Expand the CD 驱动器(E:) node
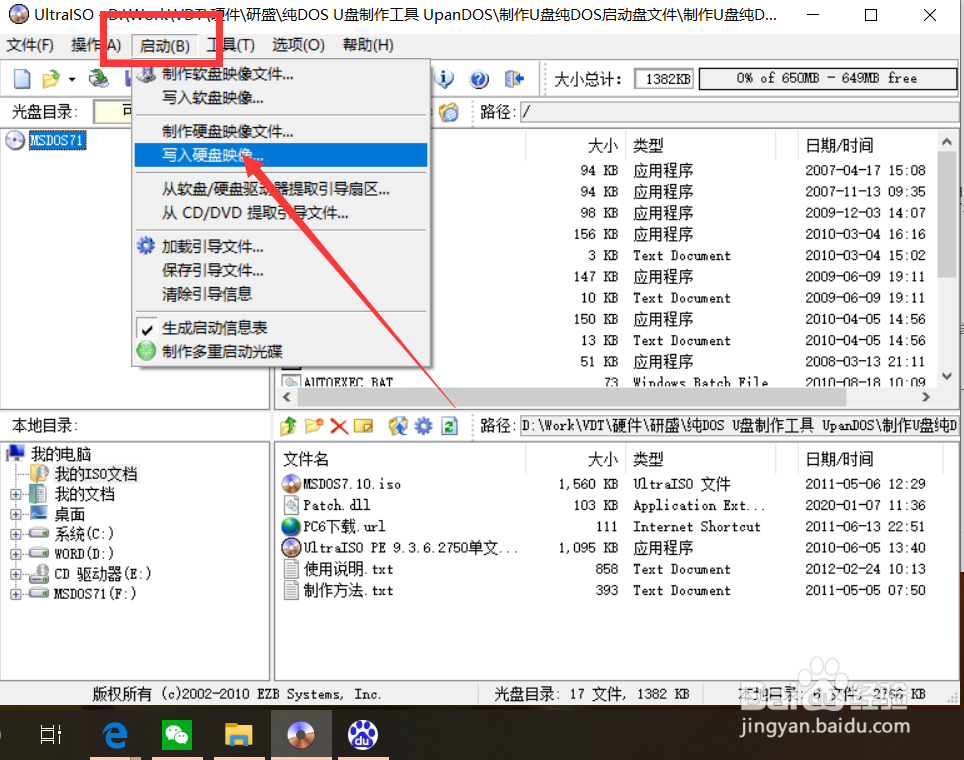This screenshot has width=964, height=760. point(16,574)
